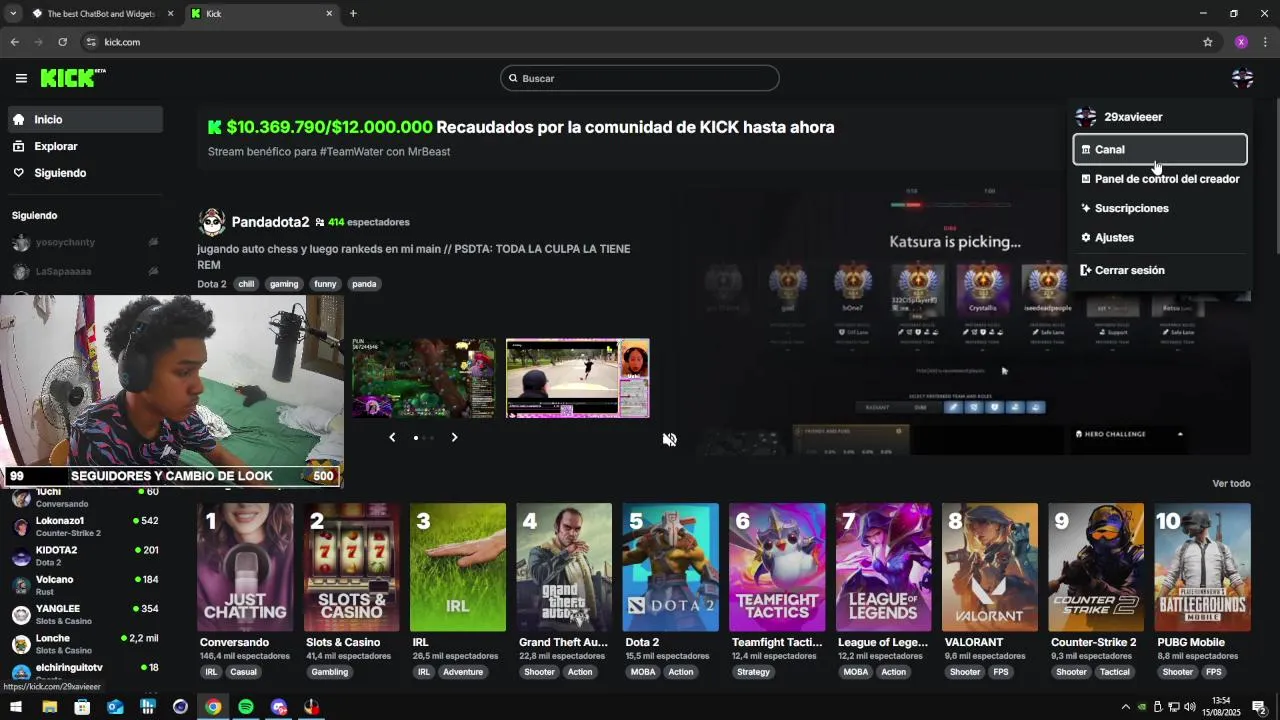The image size is (1280, 720).
Task: Open the Chrome profile avatar
Action: point(1241,42)
